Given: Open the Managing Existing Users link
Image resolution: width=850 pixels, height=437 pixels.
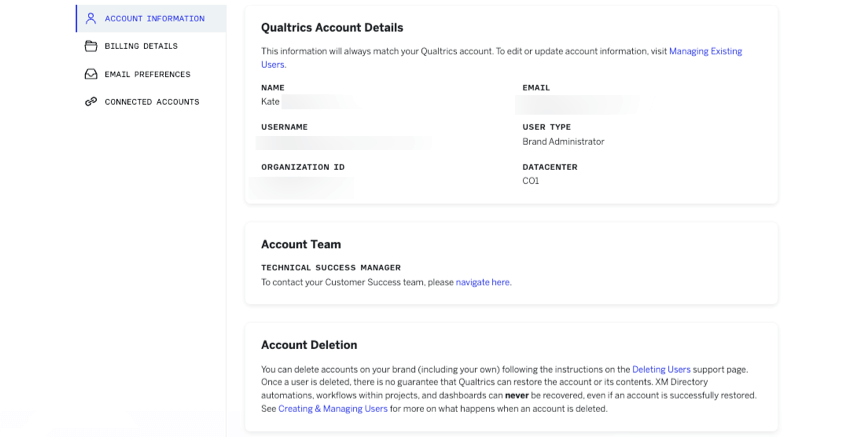Looking at the screenshot, I should point(705,51).
